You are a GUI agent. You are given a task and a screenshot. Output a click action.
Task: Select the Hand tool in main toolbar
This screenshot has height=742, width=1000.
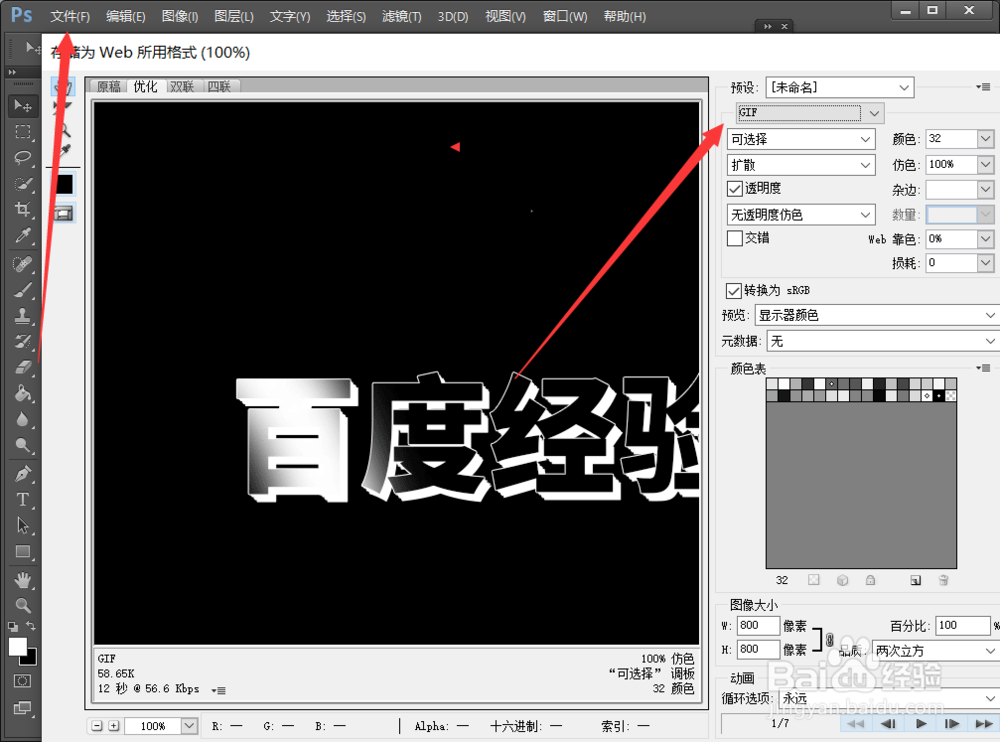pyautogui.click(x=23, y=579)
